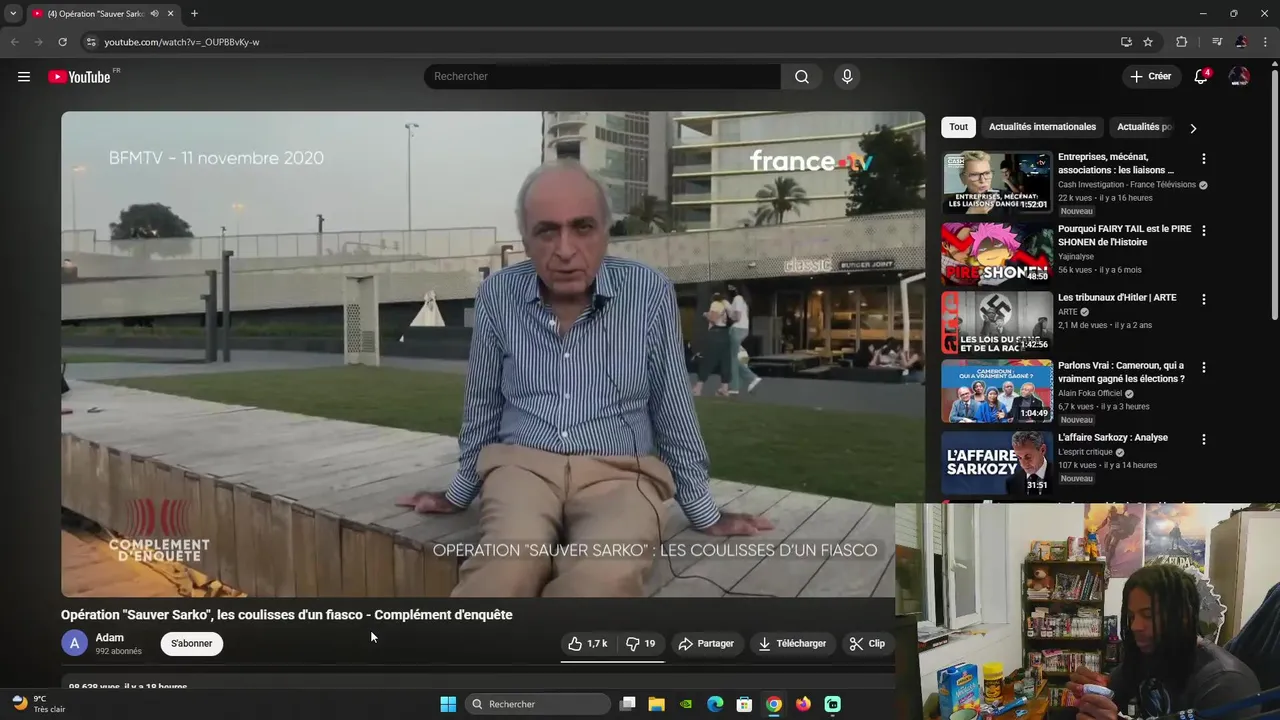Image resolution: width=1280 pixels, height=720 pixels.
Task: Open the Chrome profile avatar in toolbar
Action: [1241, 42]
